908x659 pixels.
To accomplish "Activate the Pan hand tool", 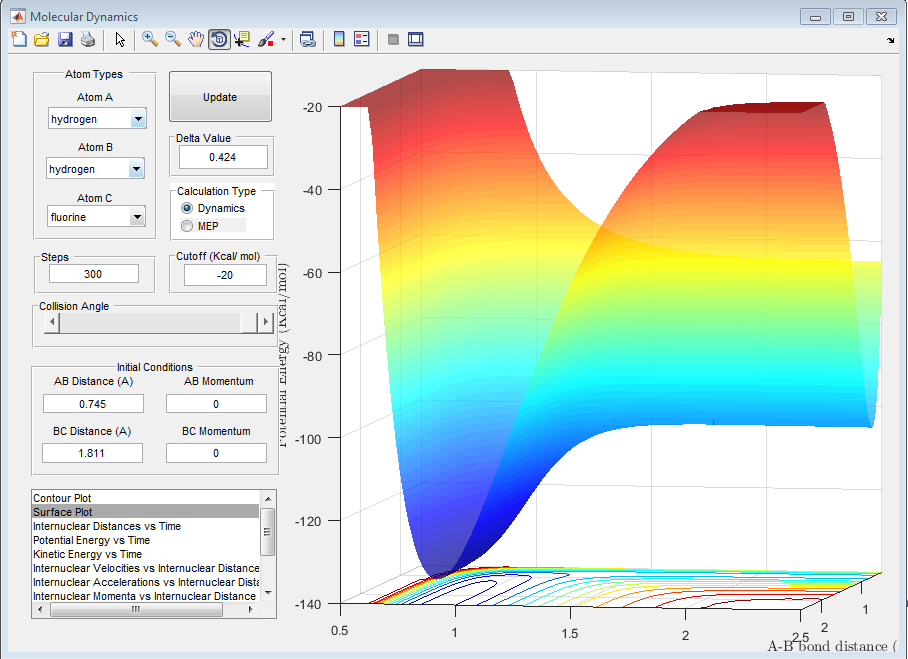I will tap(196, 40).
